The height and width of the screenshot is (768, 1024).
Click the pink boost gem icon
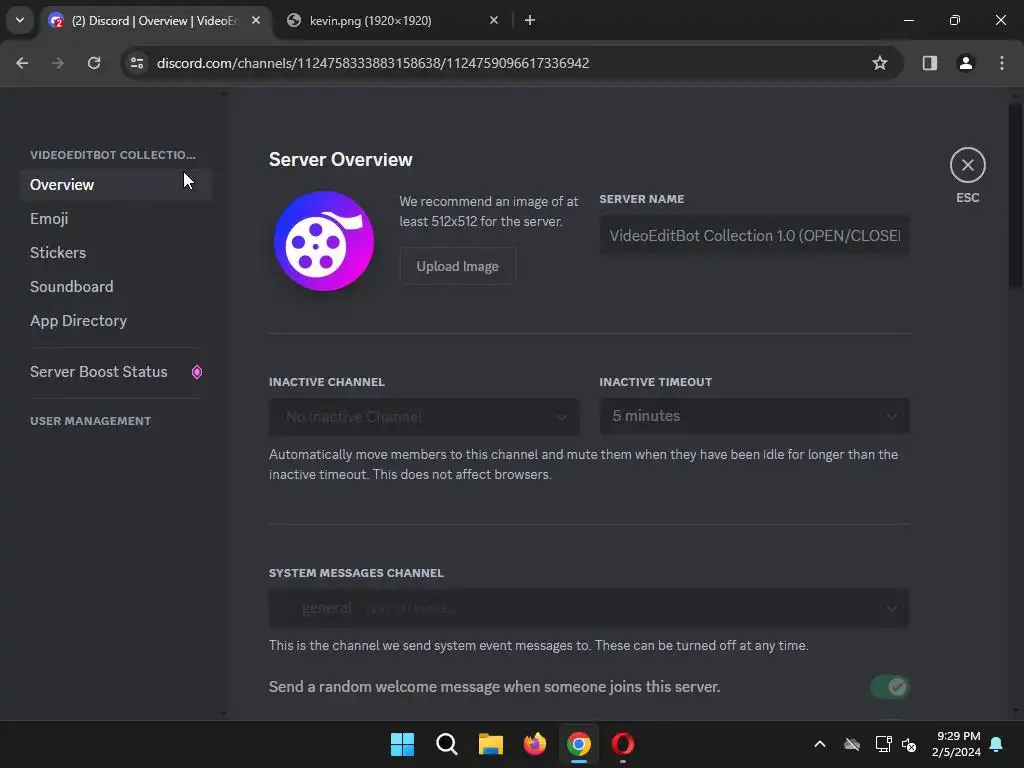point(197,372)
